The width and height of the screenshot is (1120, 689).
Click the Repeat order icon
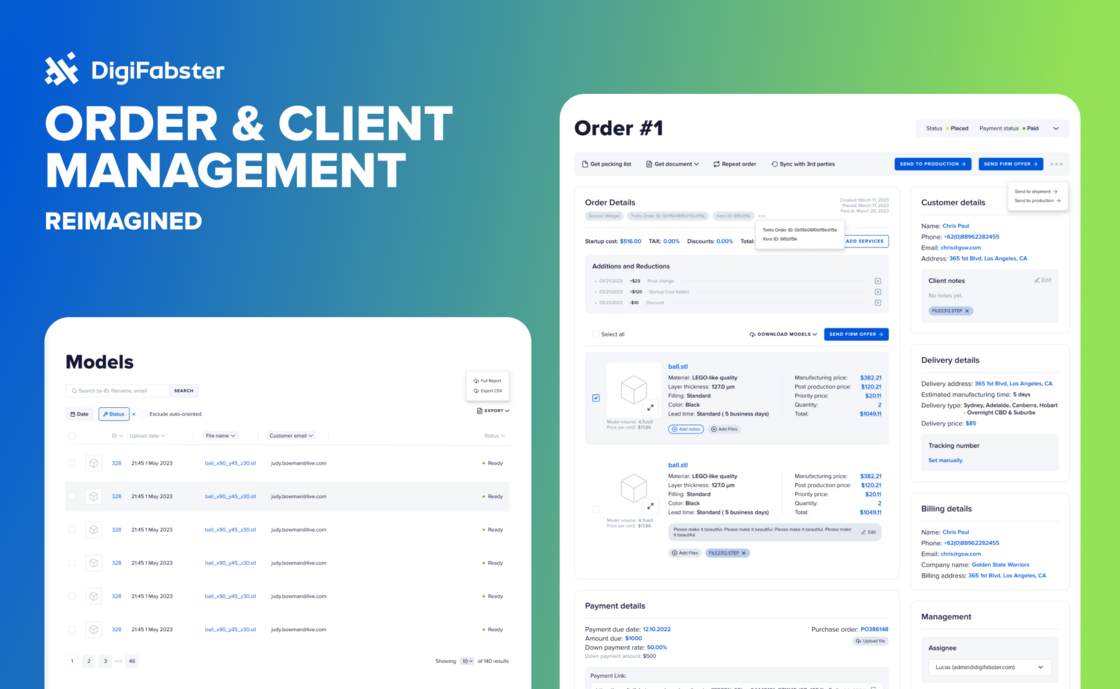coord(716,164)
